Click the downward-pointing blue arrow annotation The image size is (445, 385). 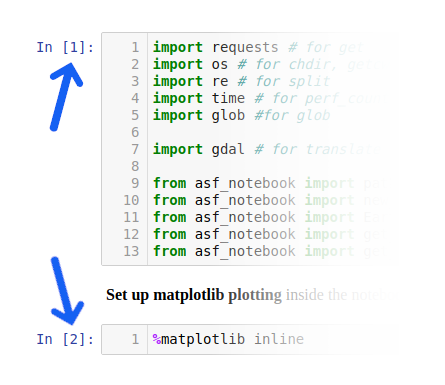tap(67, 291)
